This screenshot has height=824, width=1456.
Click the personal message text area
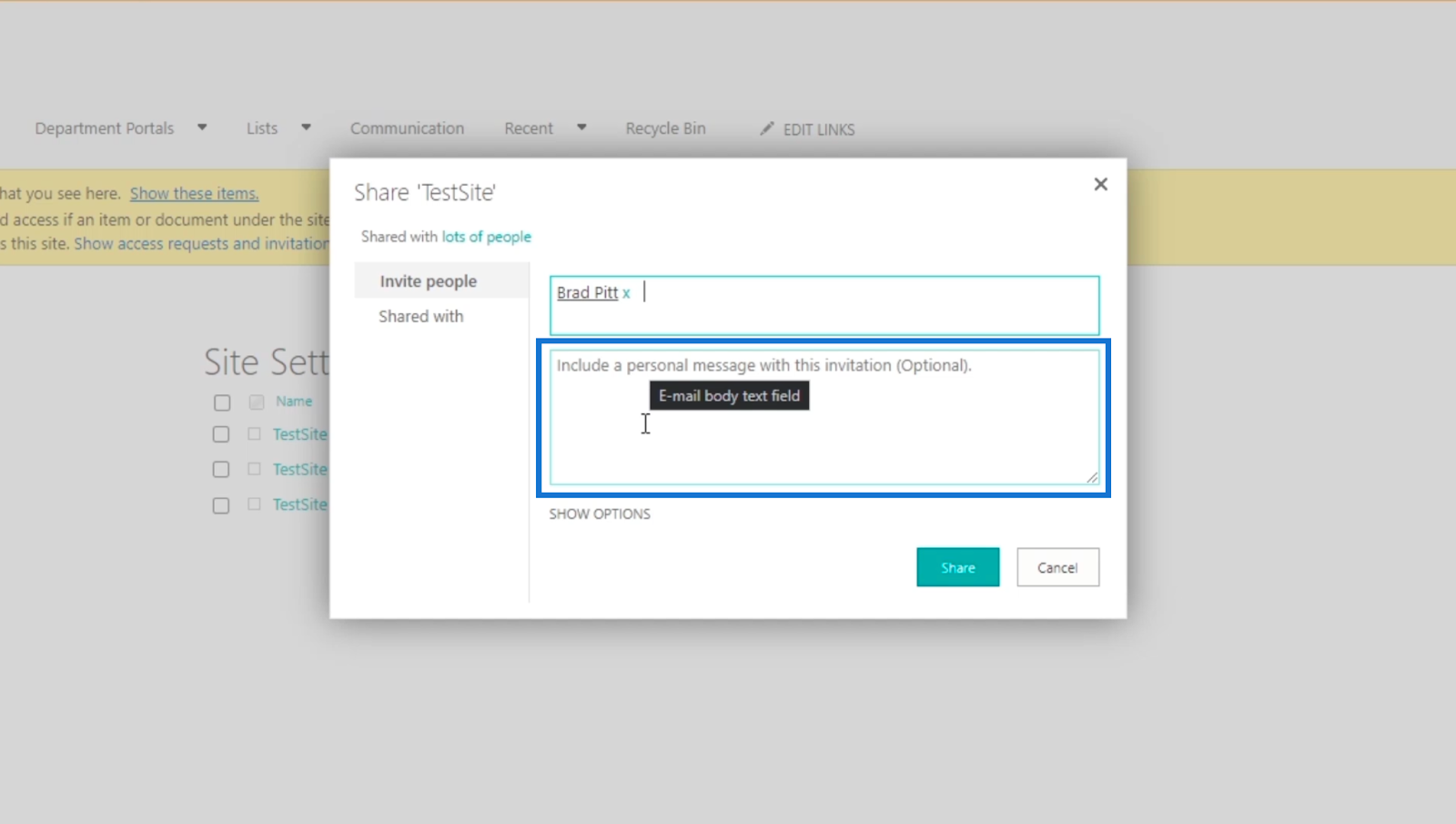point(824,417)
